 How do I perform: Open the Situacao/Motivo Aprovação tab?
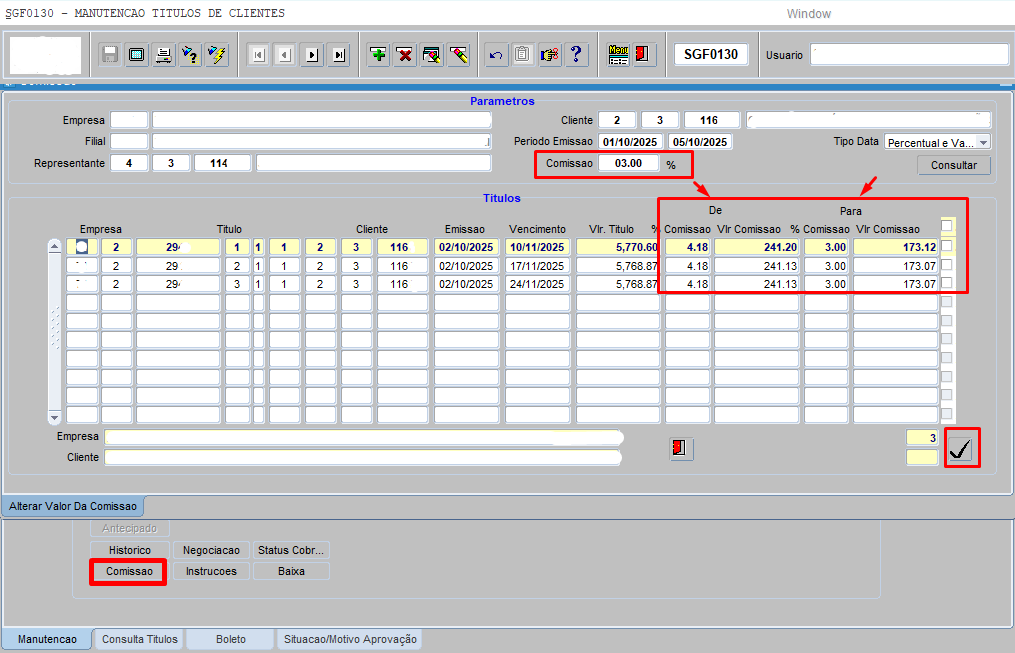point(350,639)
